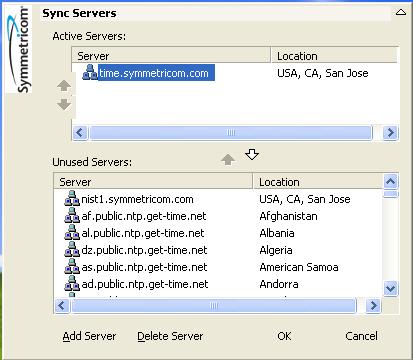Dismiss dialog with Cancel button
This screenshot has width=413, height=360.
(361, 336)
